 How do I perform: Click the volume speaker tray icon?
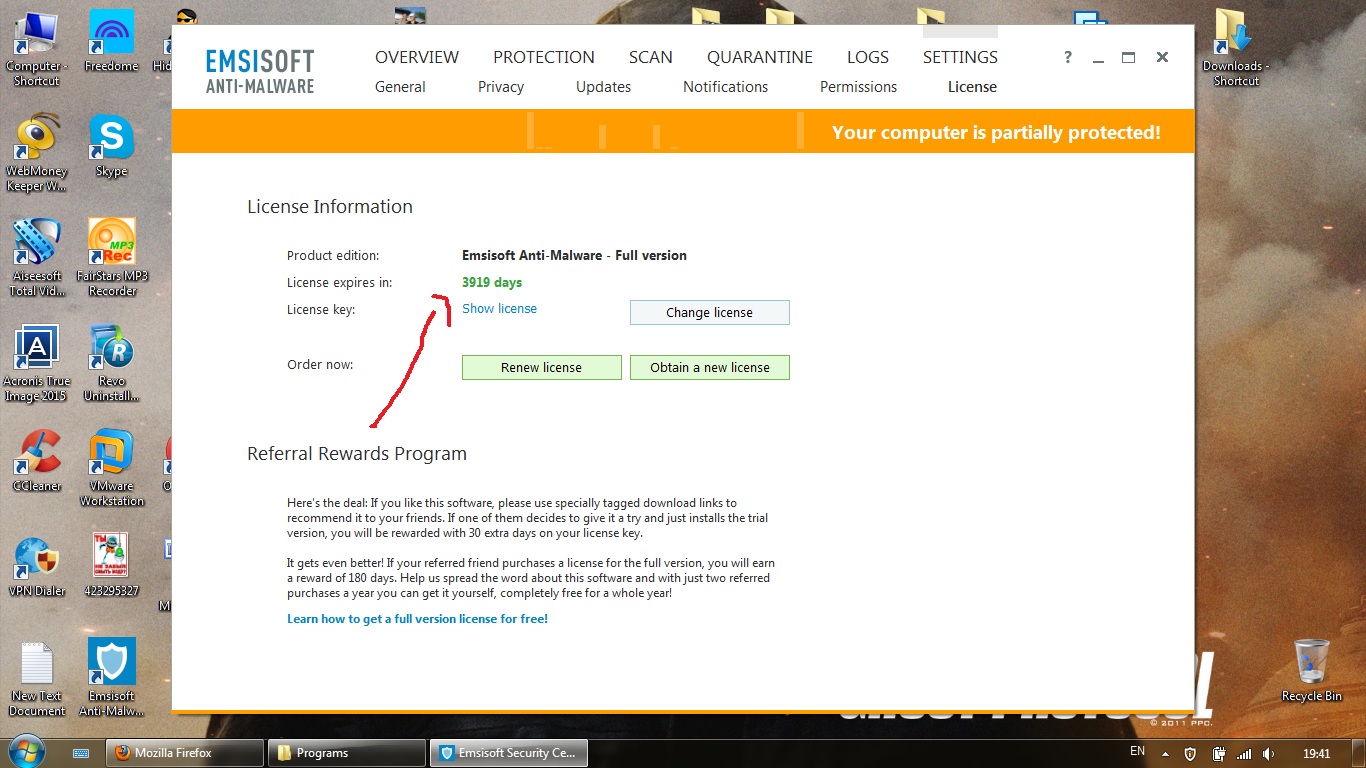tap(1269, 753)
